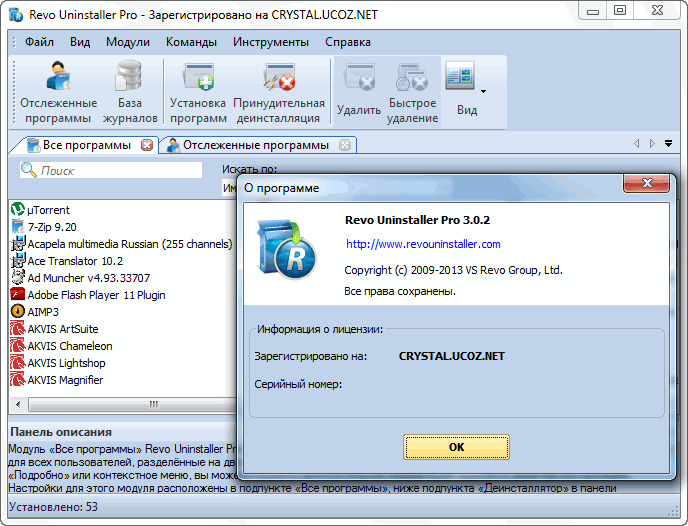Click the CRYSTAL.UCOZ.NET registered name
This screenshot has height=526, width=688.
[452, 356]
